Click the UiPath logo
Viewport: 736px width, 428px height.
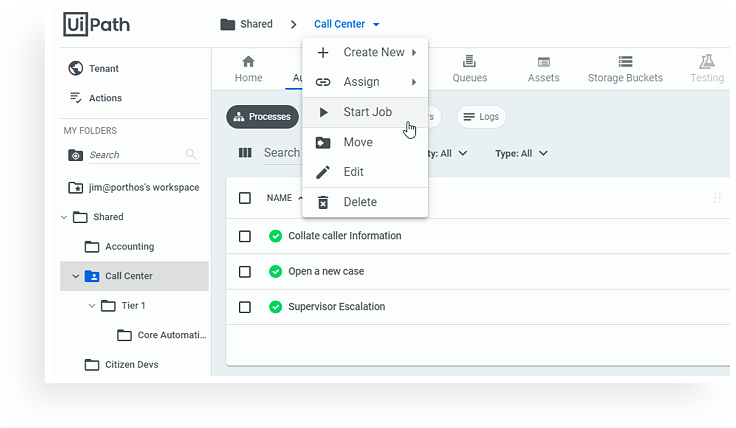[x=97, y=24]
